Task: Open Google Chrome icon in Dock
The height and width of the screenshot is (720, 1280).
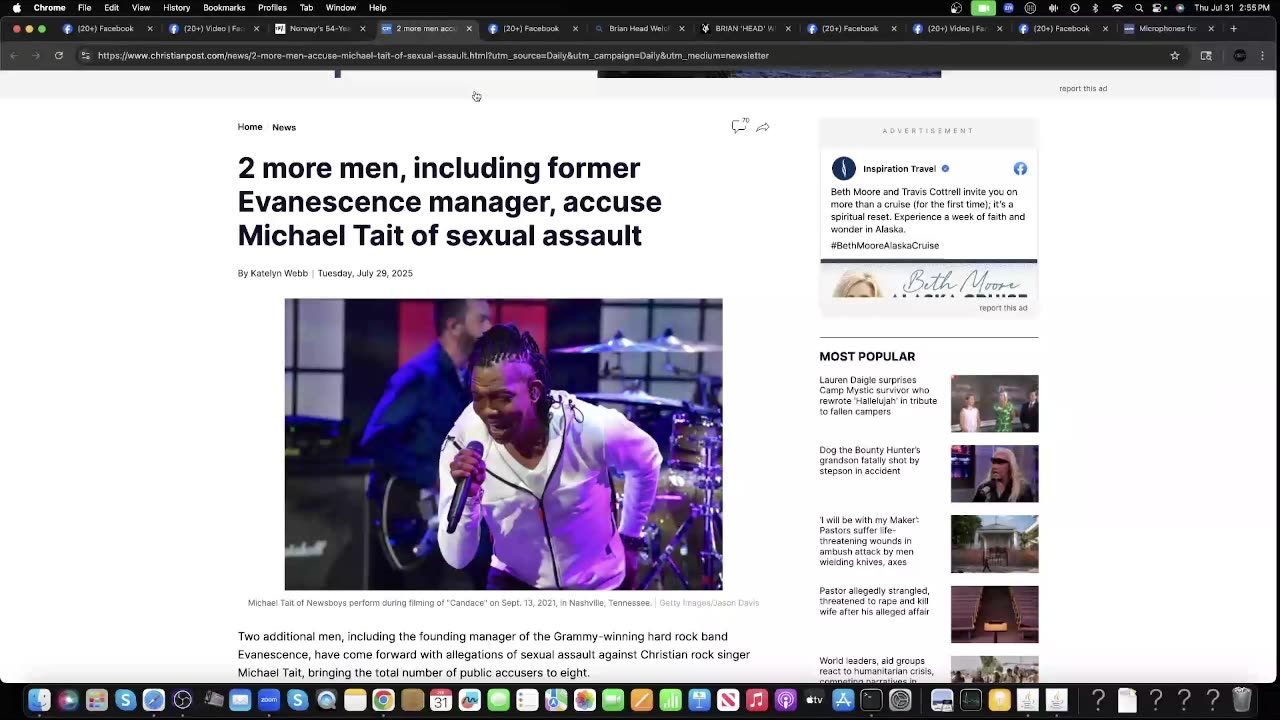Action: coord(383,700)
